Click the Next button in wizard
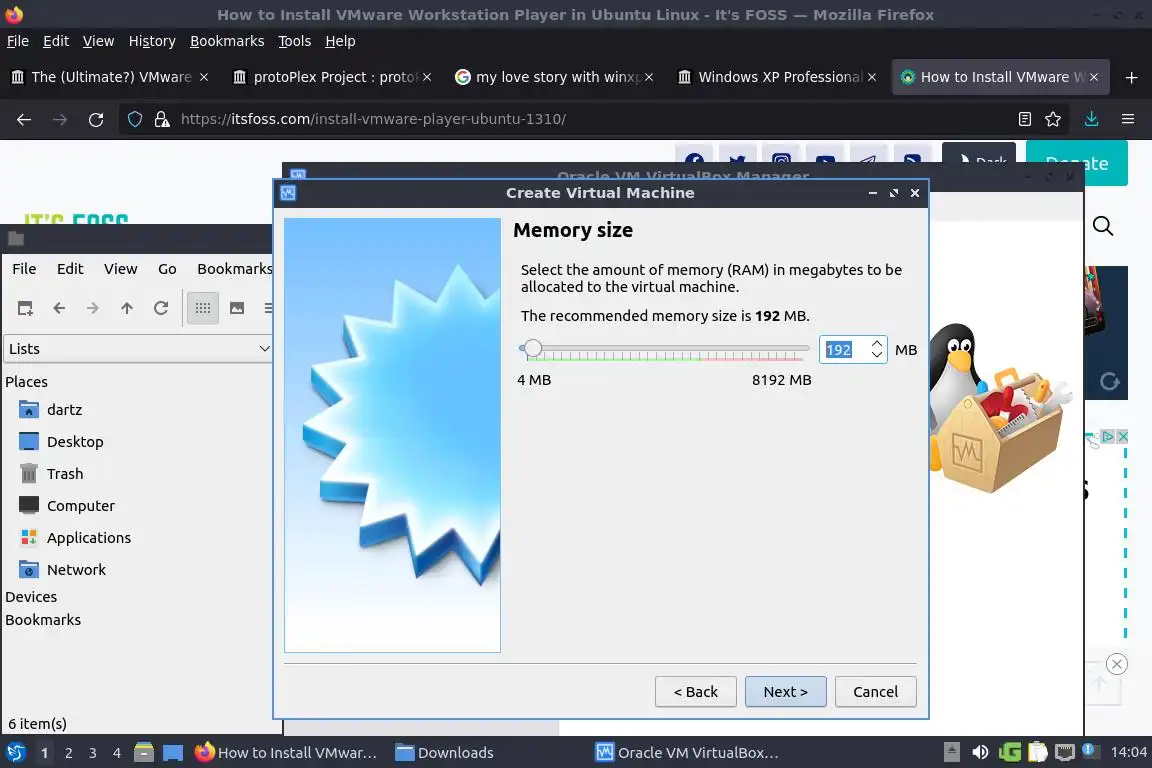The image size is (1152, 768). 785,692
